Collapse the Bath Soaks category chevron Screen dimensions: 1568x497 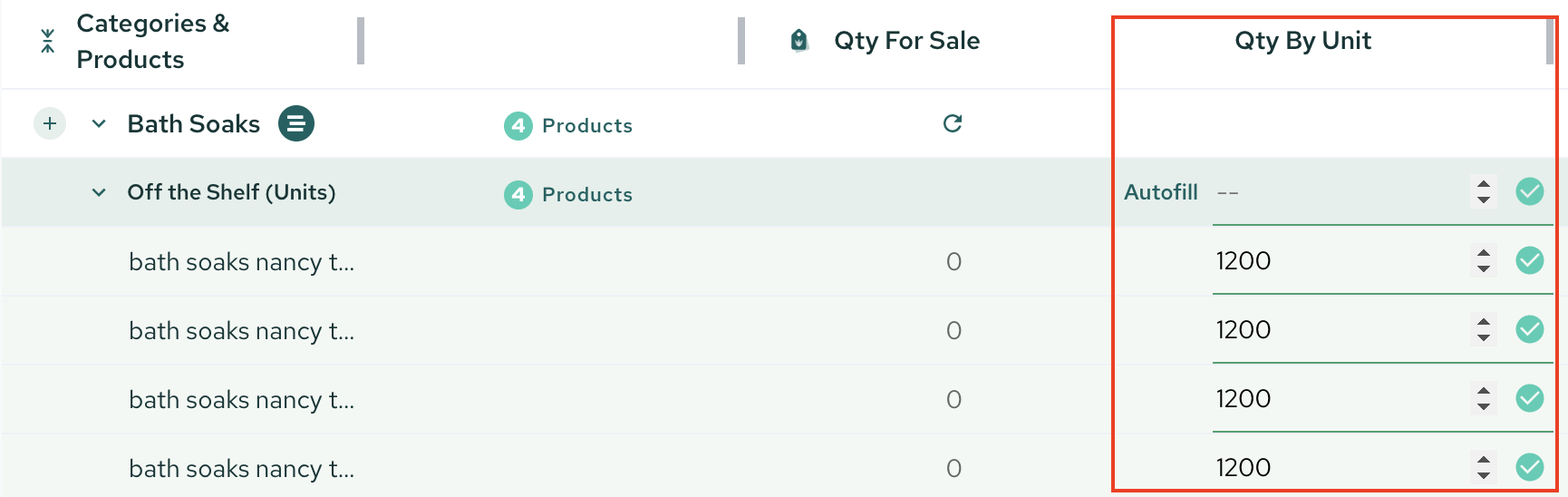pos(99,123)
